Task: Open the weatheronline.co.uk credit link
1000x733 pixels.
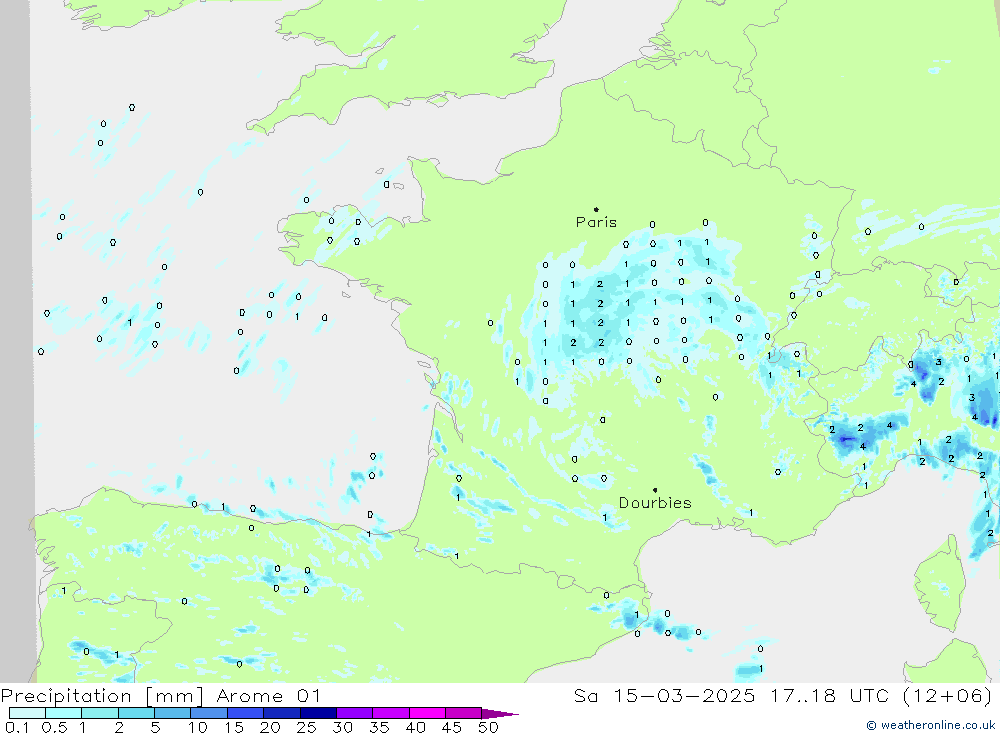Action: [x=930, y=725]
